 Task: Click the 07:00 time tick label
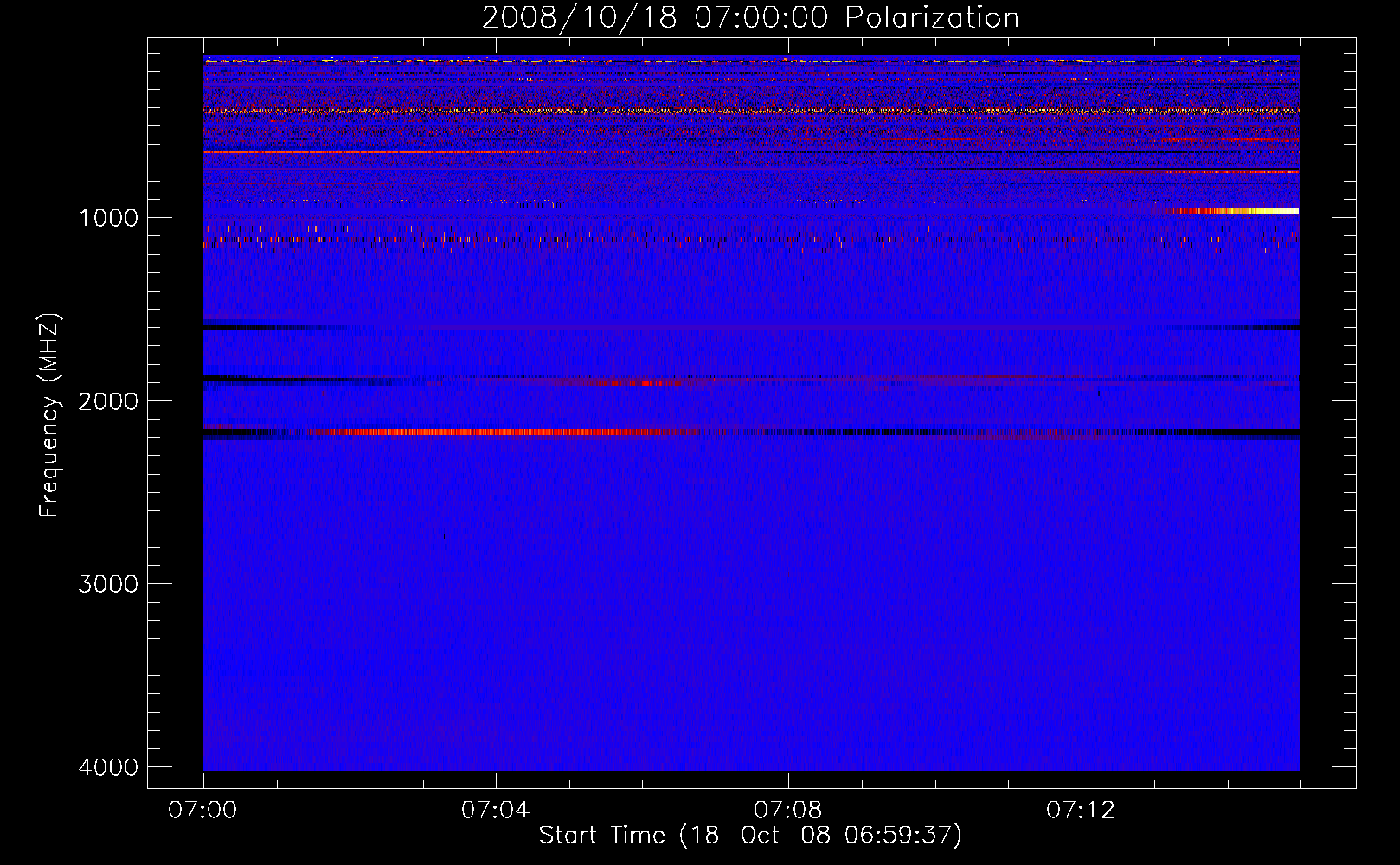[202, 811]
